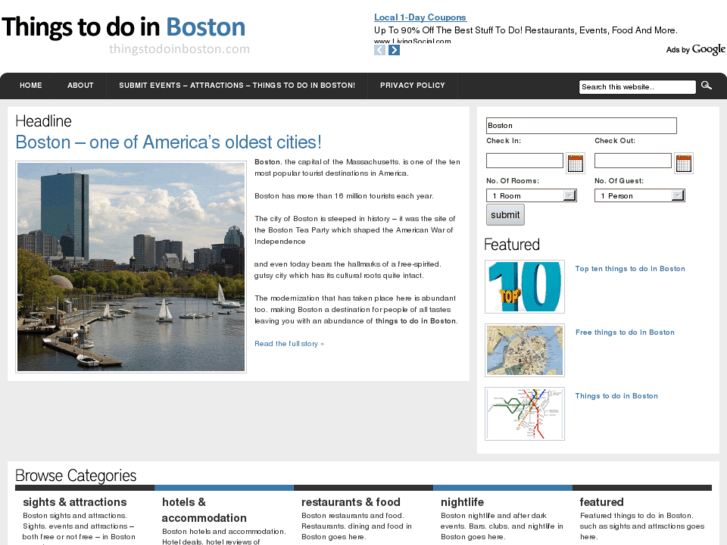Open sights & attractions category
This screenshot has height=545, width=727.
[75, 502]
